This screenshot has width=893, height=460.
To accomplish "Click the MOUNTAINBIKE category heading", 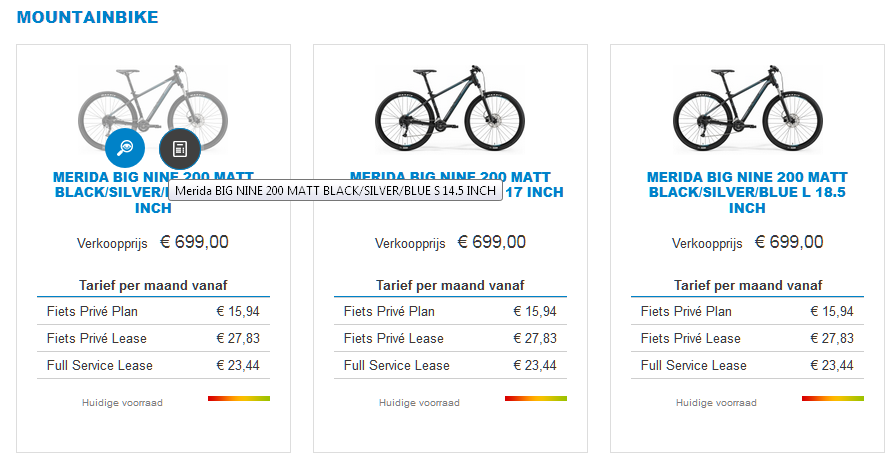I will coord(87,17).
